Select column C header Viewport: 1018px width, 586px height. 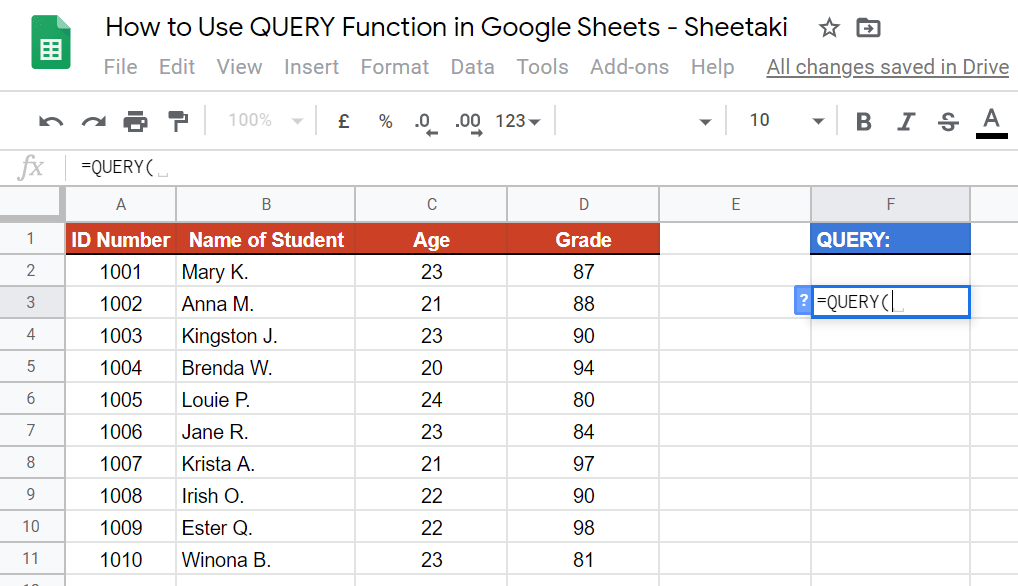(431, 205)
